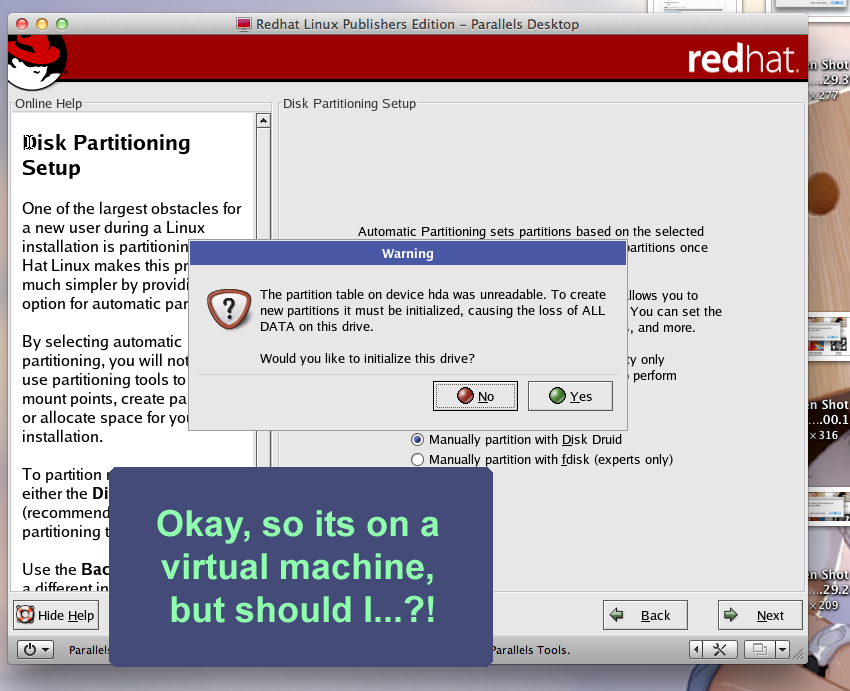Select Manually partition with fdisk option
850x691 pixels.
click(418, 459)
